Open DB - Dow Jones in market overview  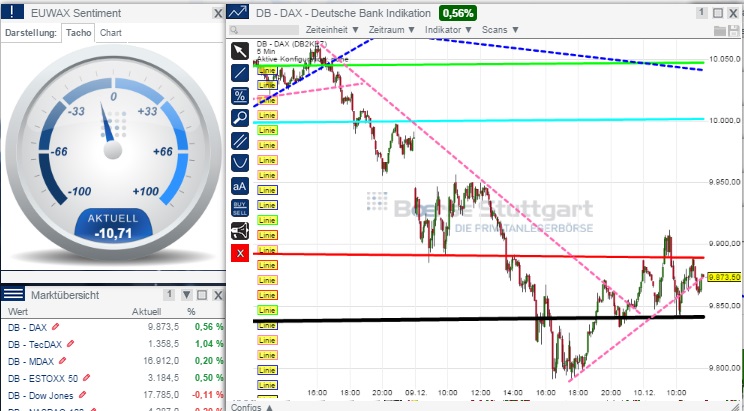pyautogui.click(x=41, y=395)
